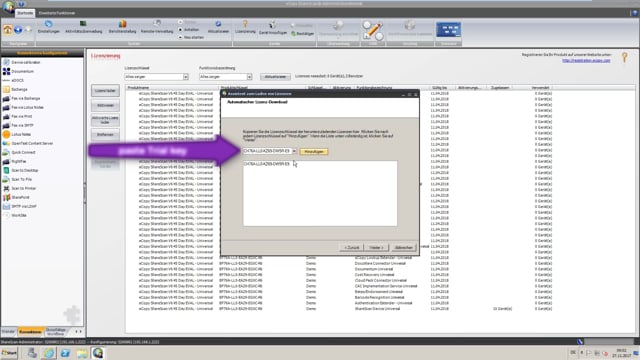Image resolution: width=640 pixels, height=360 pixels.
Task: Open the SharePoint connector entry
Action: [x=20, y=197]
